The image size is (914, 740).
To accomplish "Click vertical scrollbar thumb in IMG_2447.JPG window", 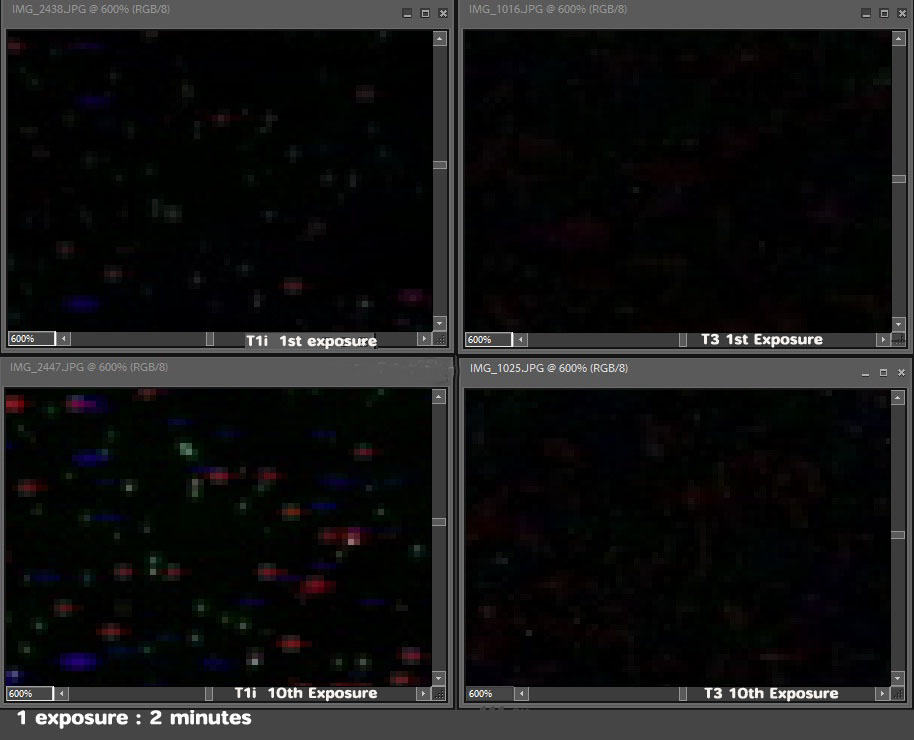I will pos(439,522).
